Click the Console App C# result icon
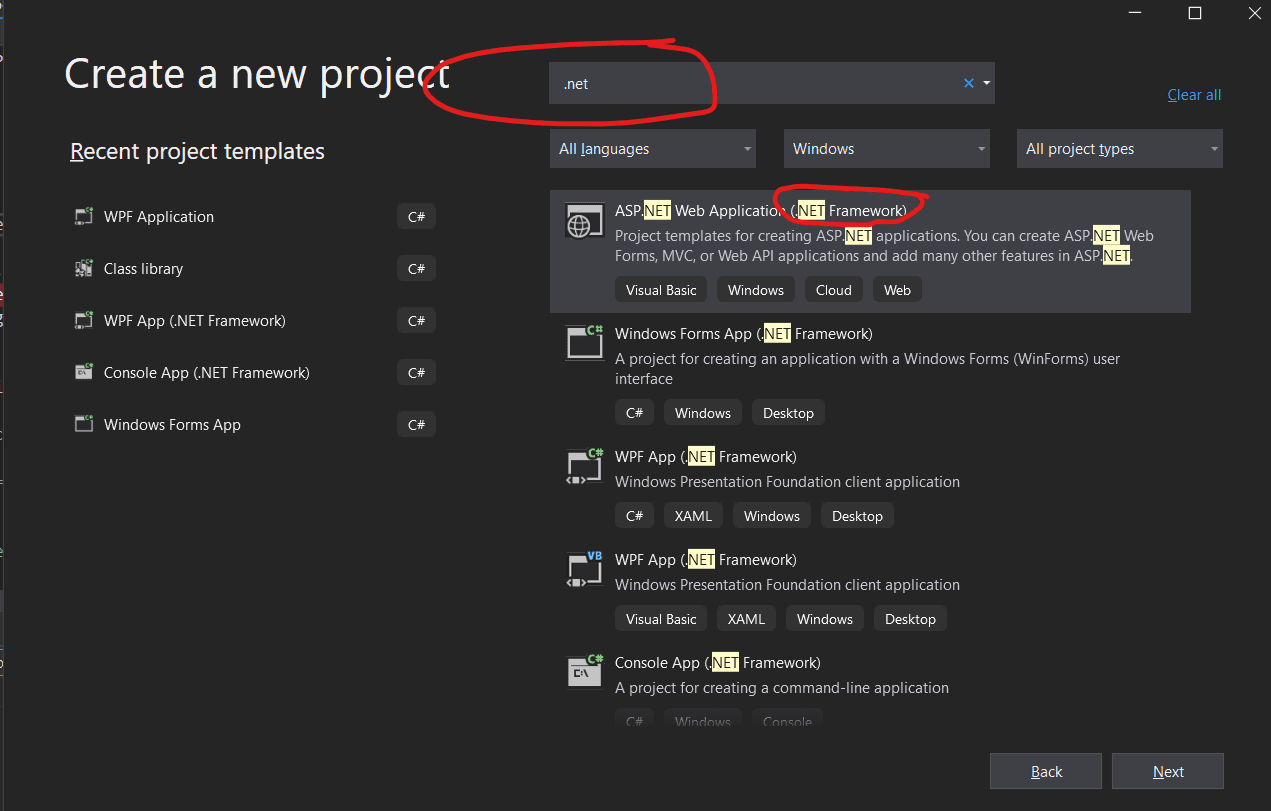 [585, 671]
